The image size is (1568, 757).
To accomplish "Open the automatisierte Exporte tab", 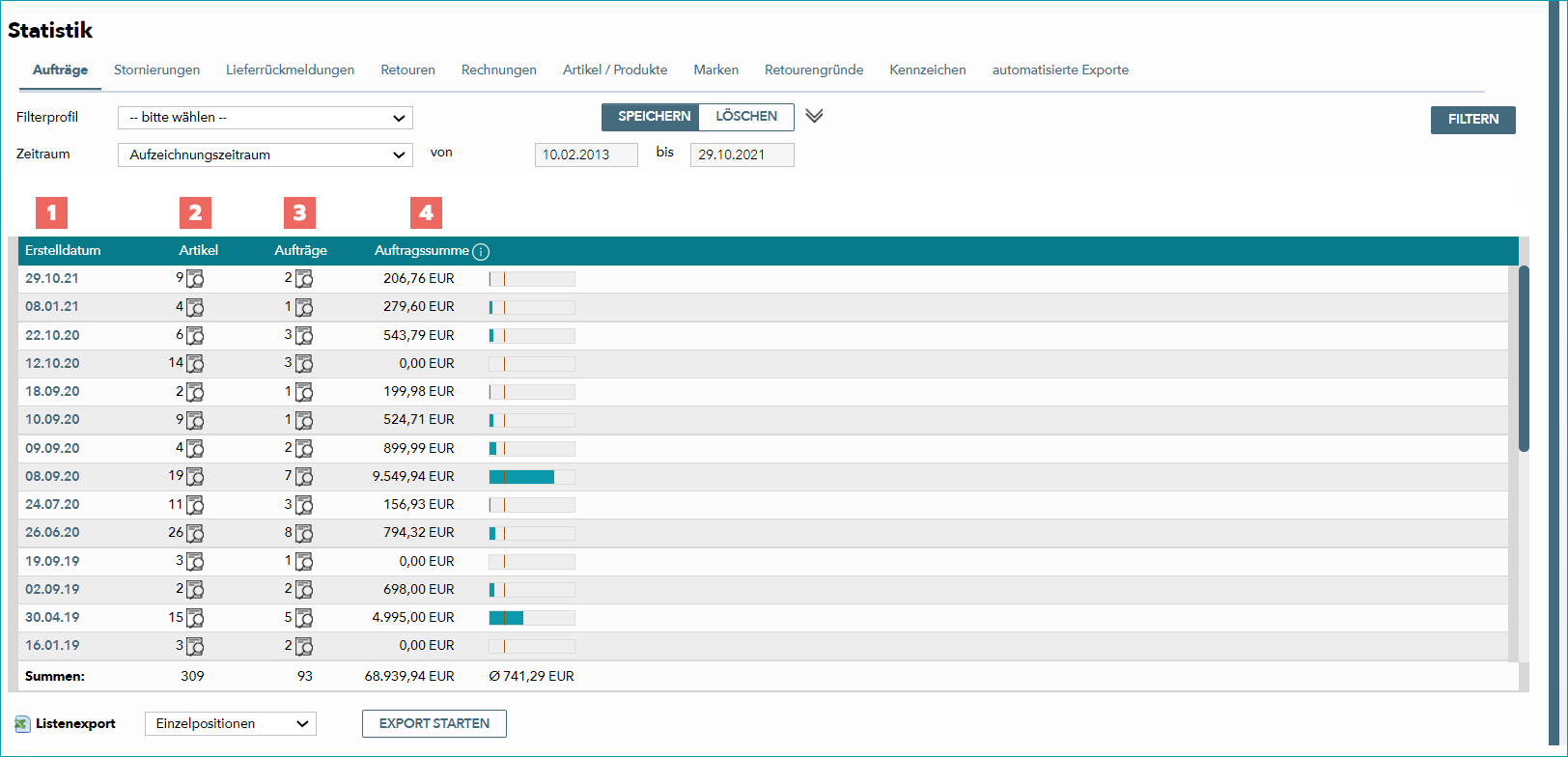I will coord(1060,70).
